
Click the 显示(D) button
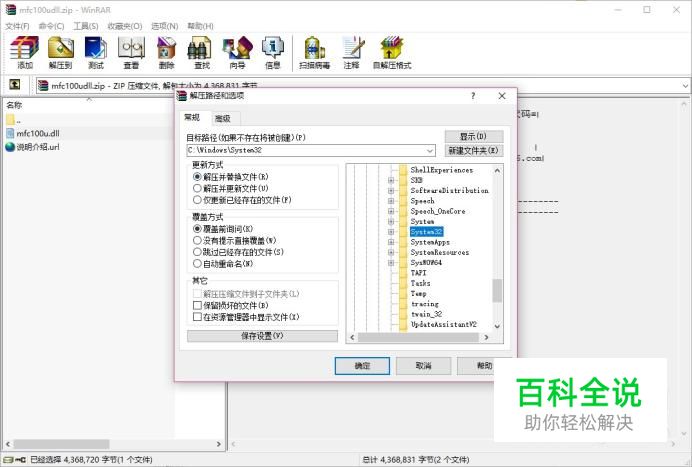tap(474, 136)
